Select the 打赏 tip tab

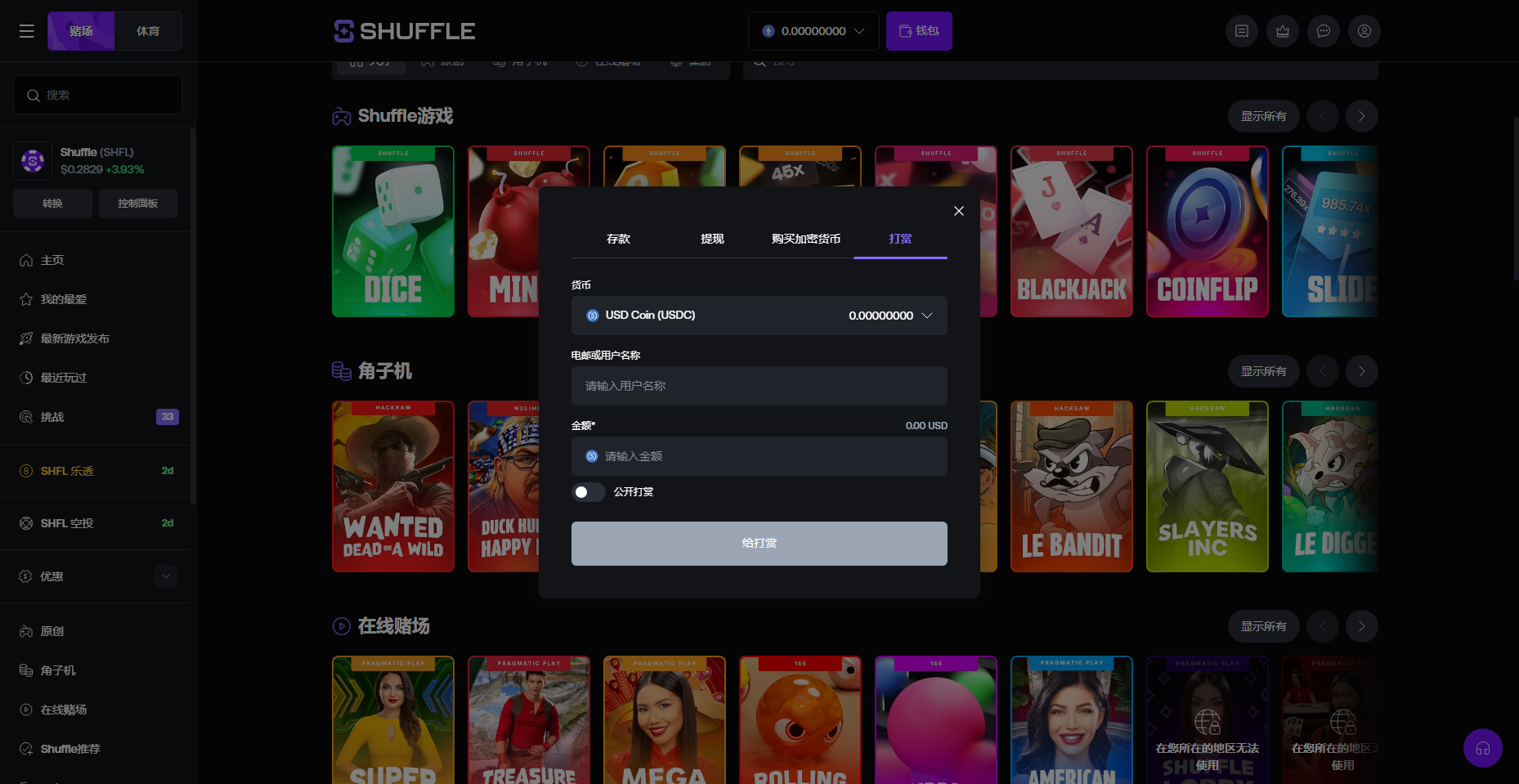click(x=900, y=239)
